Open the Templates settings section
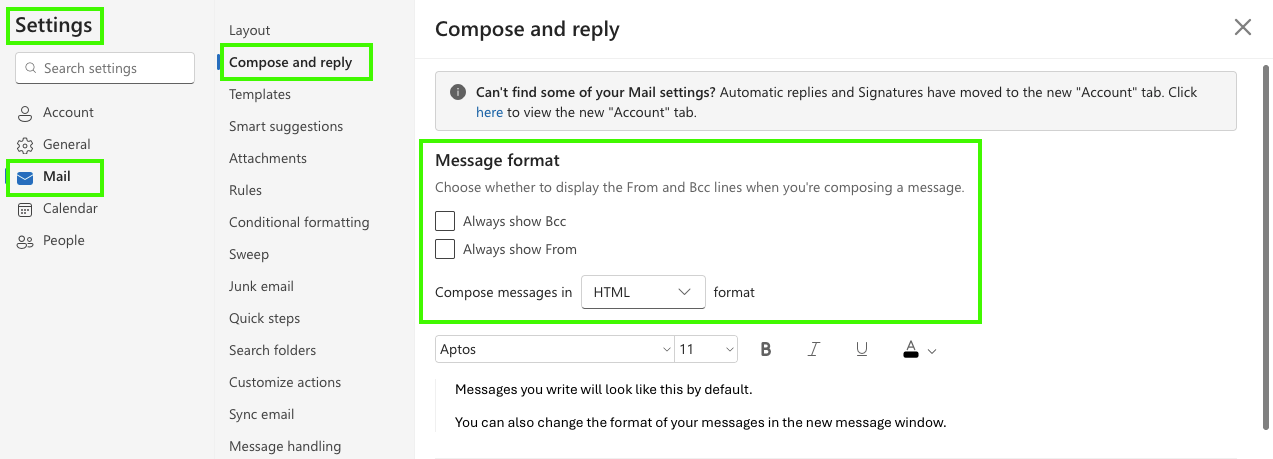Screen dimensions: 1273x459 (x=260, y=94)
